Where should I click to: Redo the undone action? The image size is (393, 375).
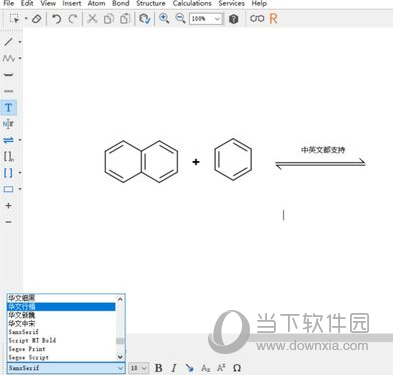(73, 19)
